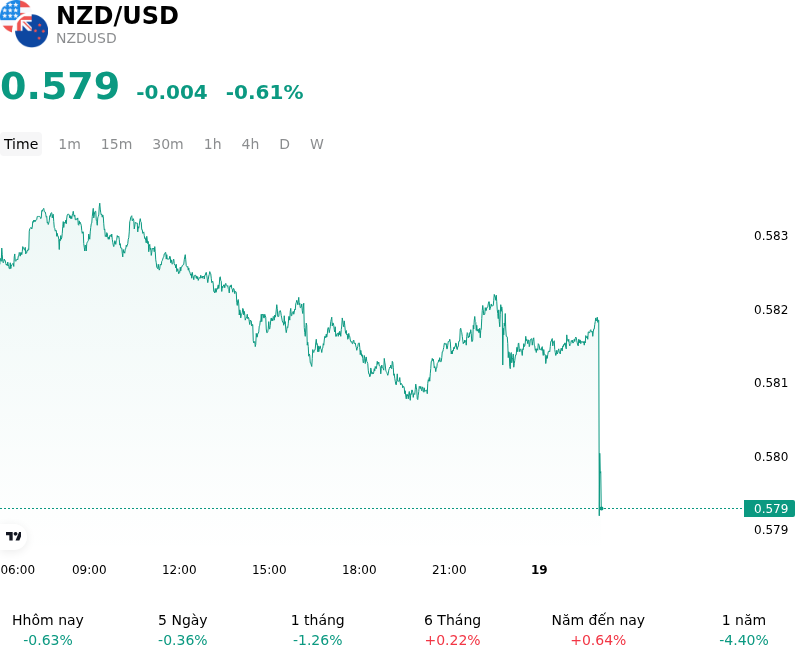Select the Năm đến nay range
The image size is (800, 660).
point(598,630)
